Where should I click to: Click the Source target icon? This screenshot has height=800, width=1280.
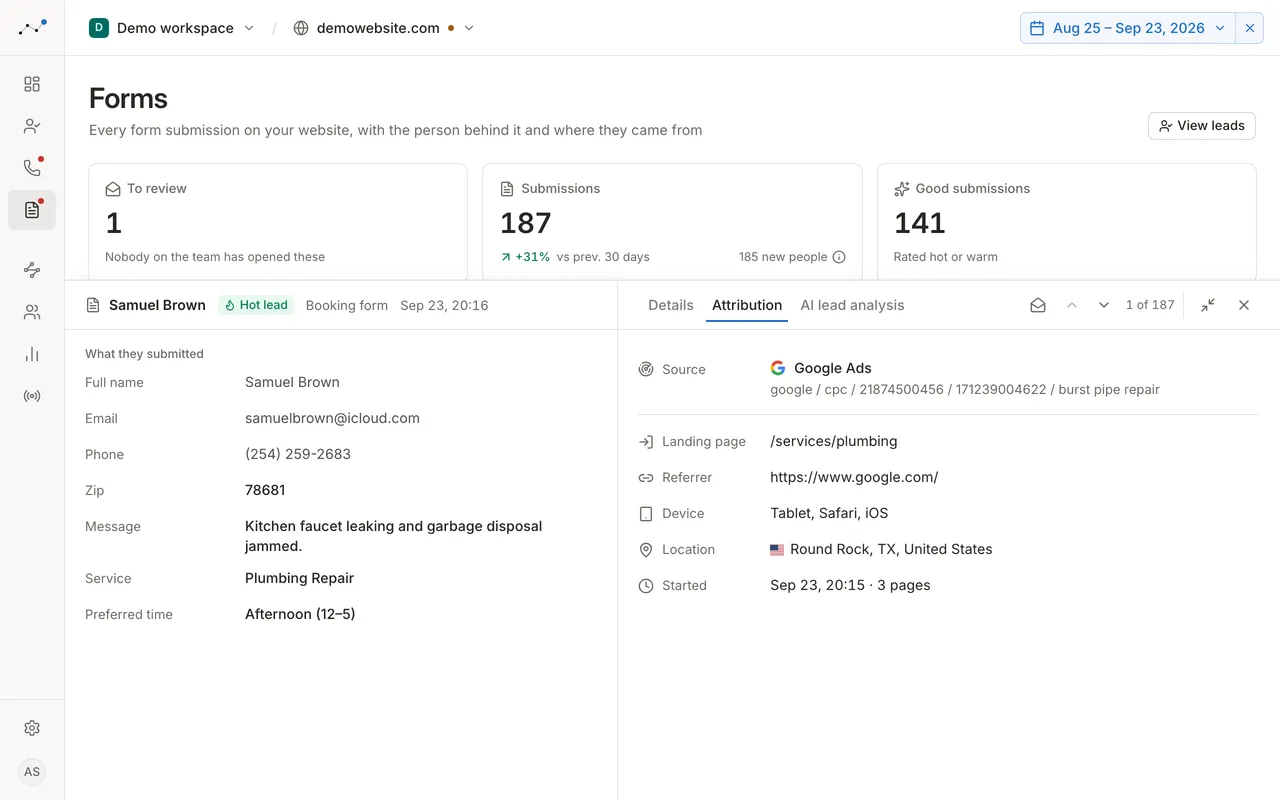[x=646, y=369]
